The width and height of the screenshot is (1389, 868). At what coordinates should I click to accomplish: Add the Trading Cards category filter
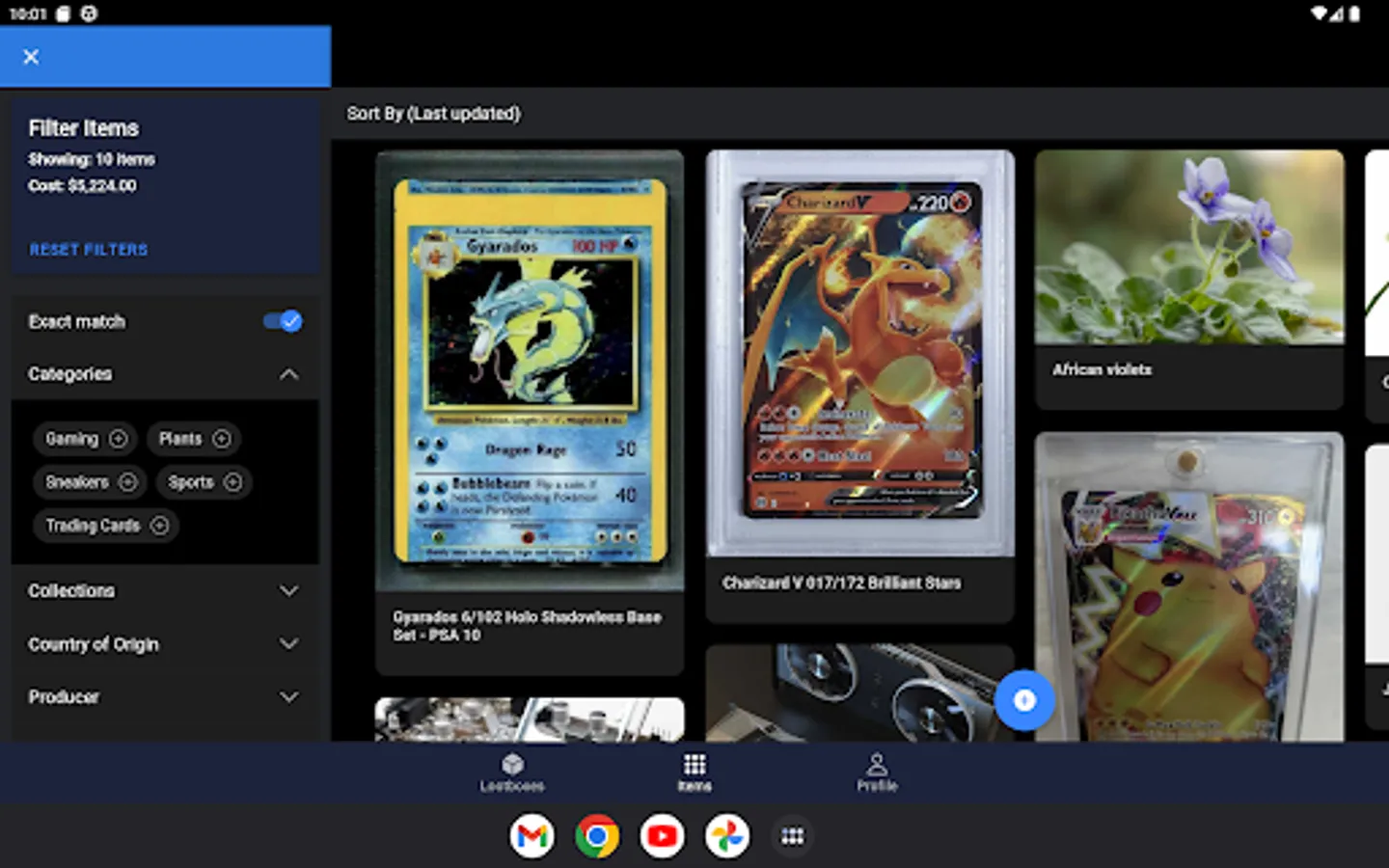(x=106, y=526)
